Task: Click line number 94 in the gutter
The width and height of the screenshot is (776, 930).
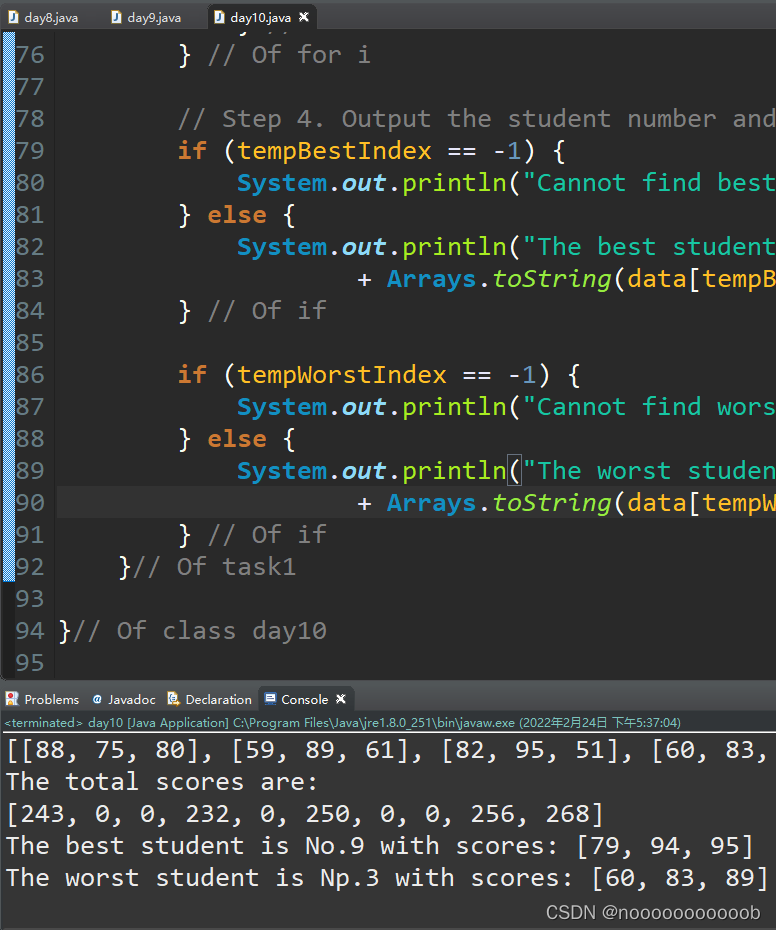Action: pyautogui.click(x=30, y=631)
